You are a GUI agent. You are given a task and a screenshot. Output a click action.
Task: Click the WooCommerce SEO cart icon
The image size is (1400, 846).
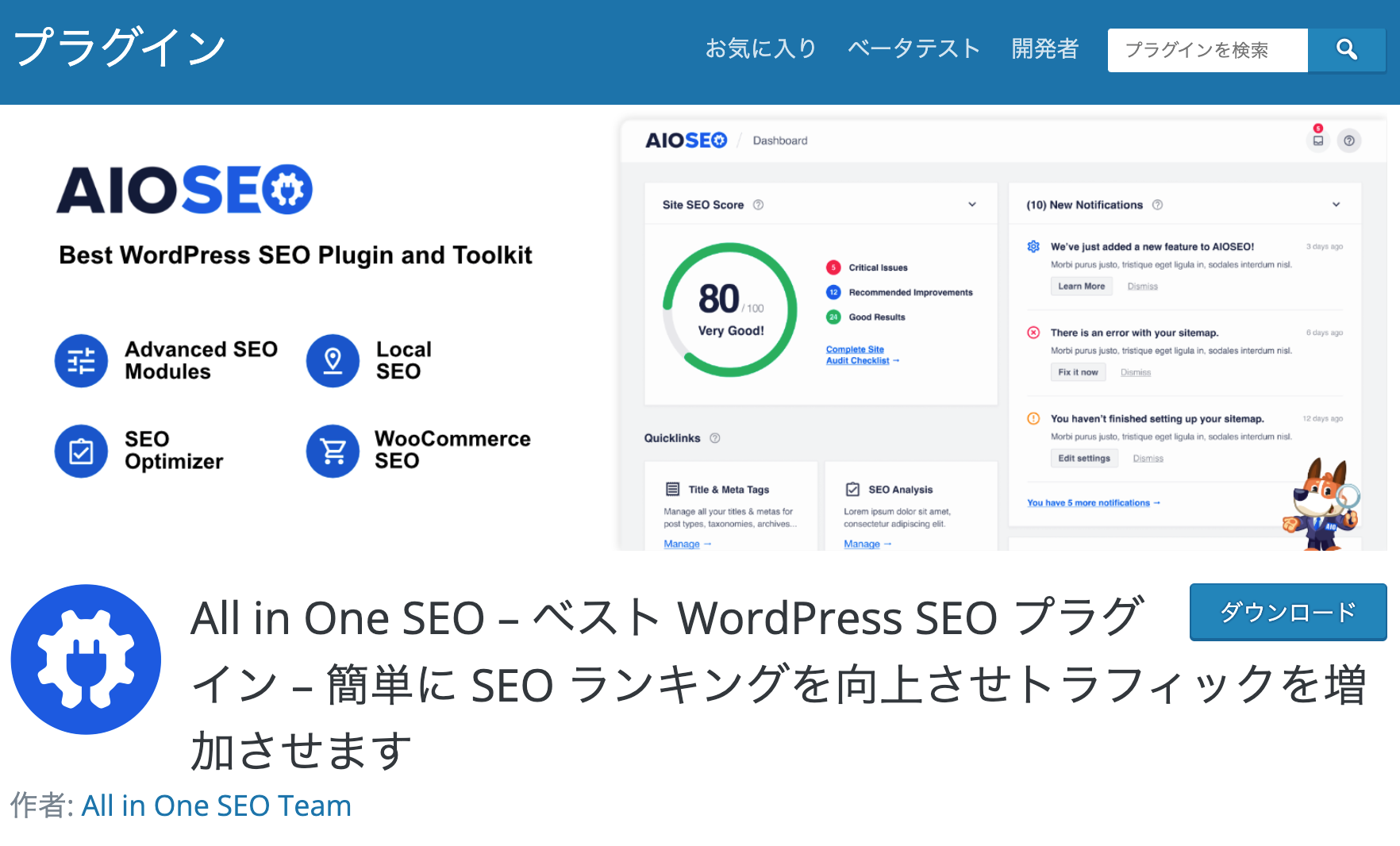[x=333, y=451]
